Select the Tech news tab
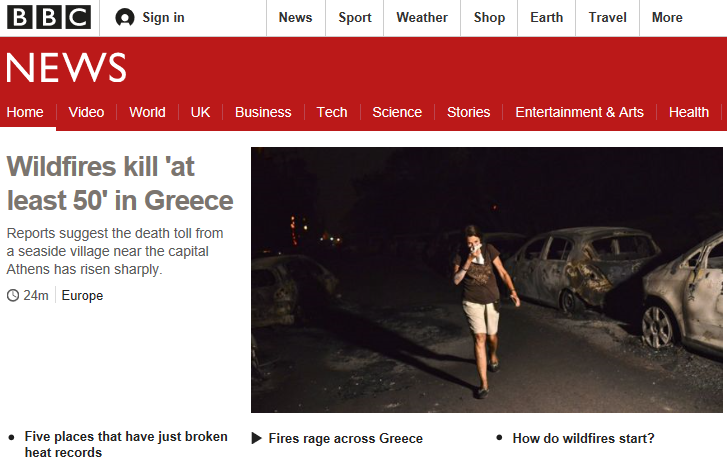The width and height of the screenshot is (727, 475). 332,112
